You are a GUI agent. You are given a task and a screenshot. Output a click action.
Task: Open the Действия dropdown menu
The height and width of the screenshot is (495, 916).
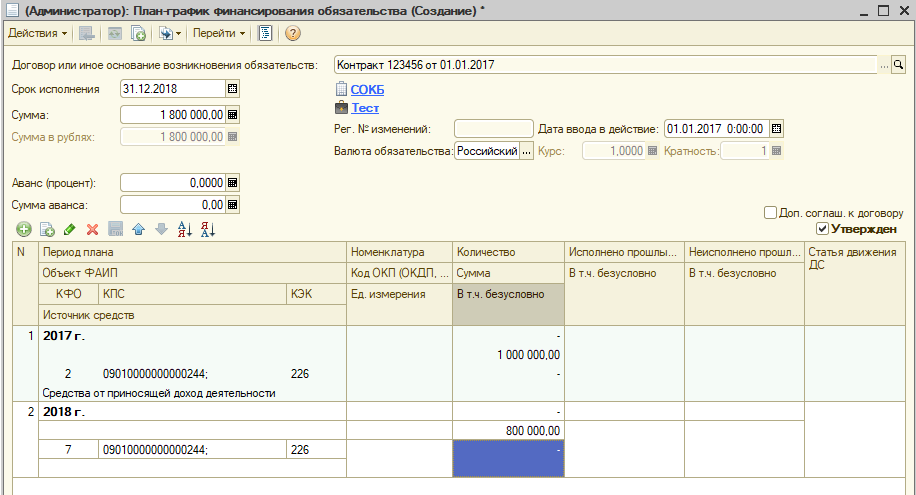click(38, 33)
